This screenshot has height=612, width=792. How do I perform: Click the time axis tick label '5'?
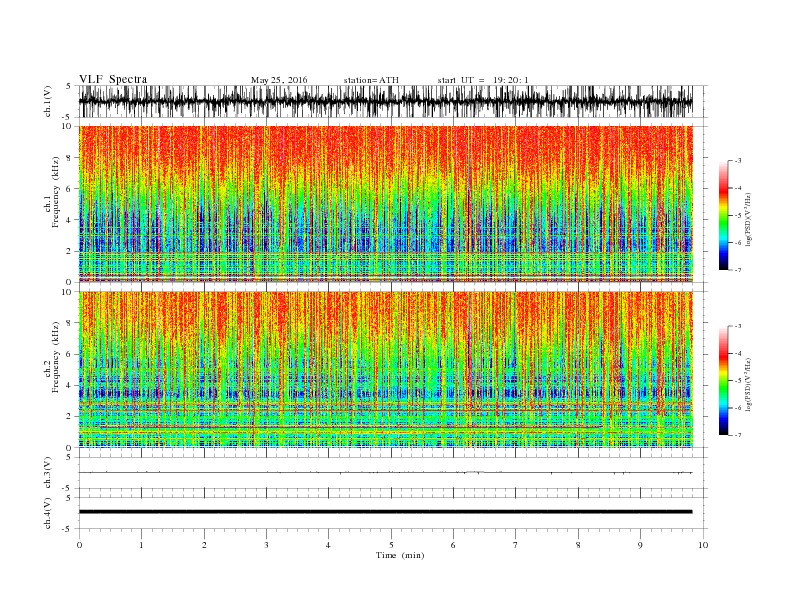[391, 545]
